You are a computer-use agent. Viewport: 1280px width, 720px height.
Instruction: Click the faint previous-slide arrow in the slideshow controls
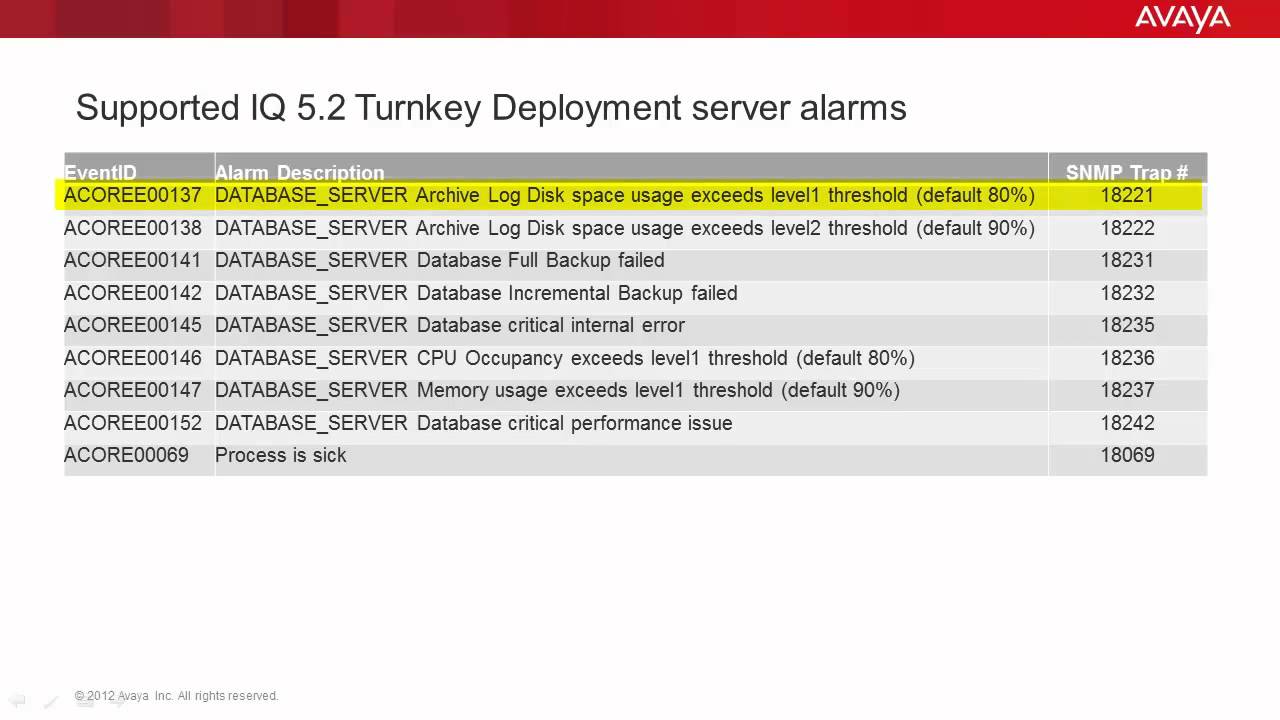pos(17,701)
